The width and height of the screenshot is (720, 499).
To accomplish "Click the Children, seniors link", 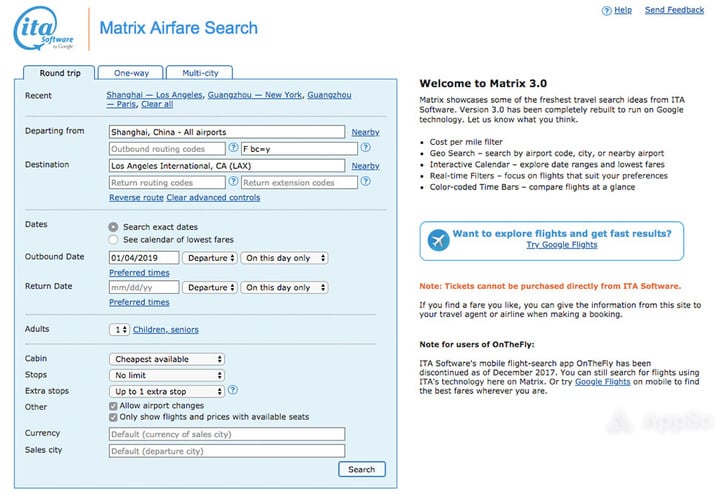I will click(166, 330).
